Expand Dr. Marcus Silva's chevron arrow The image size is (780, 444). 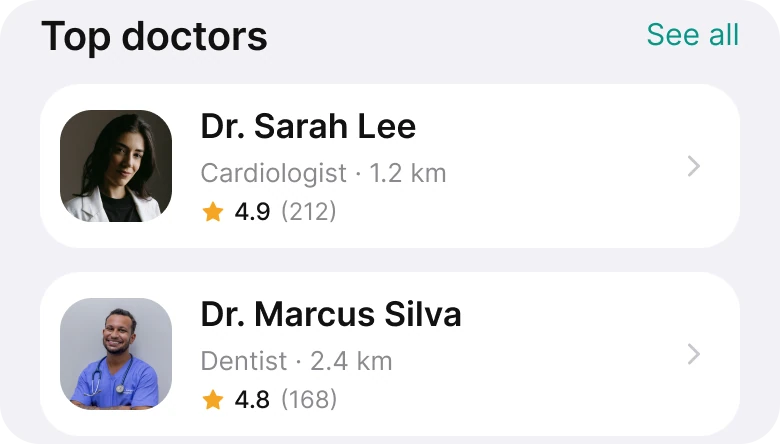(694, 354)
